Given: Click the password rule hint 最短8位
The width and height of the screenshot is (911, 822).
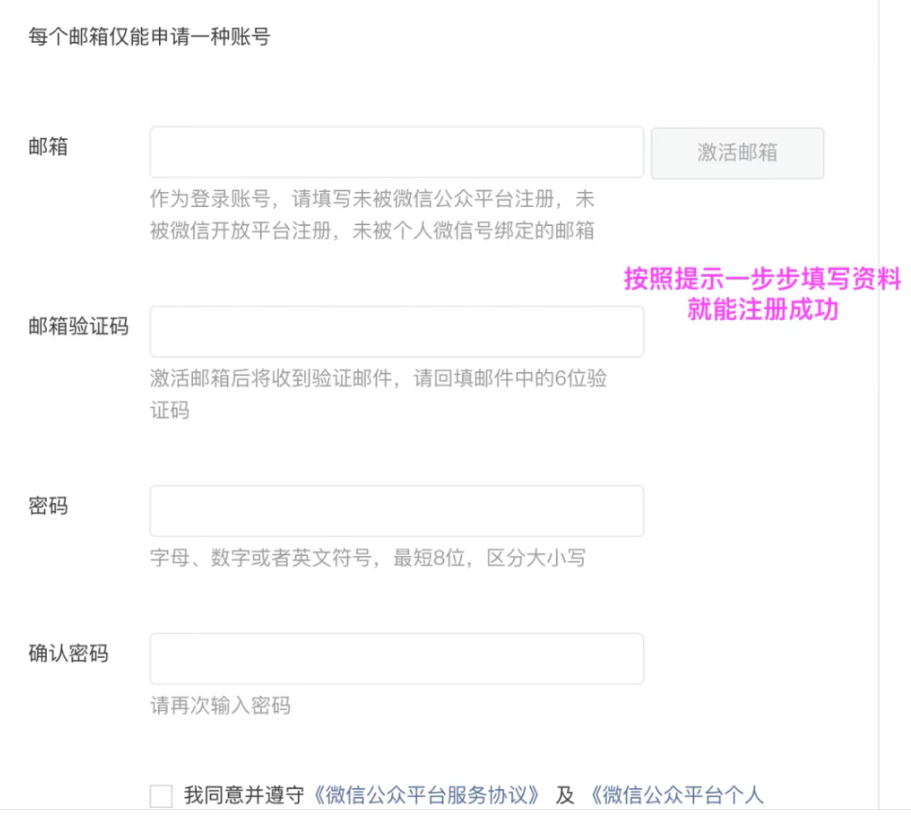Looking at the screenshot, I should (x=370, y=560).
